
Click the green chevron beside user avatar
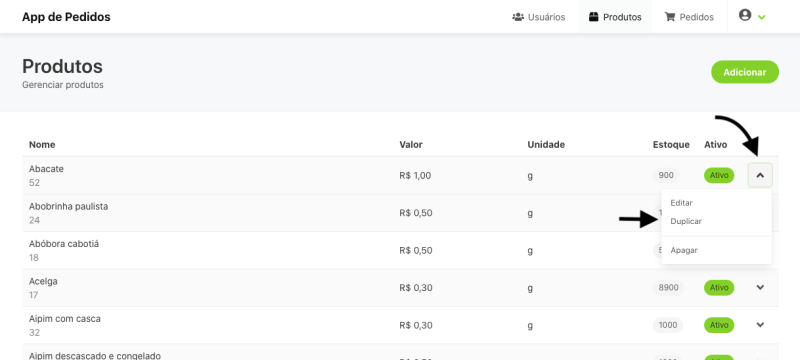point(761,17)
